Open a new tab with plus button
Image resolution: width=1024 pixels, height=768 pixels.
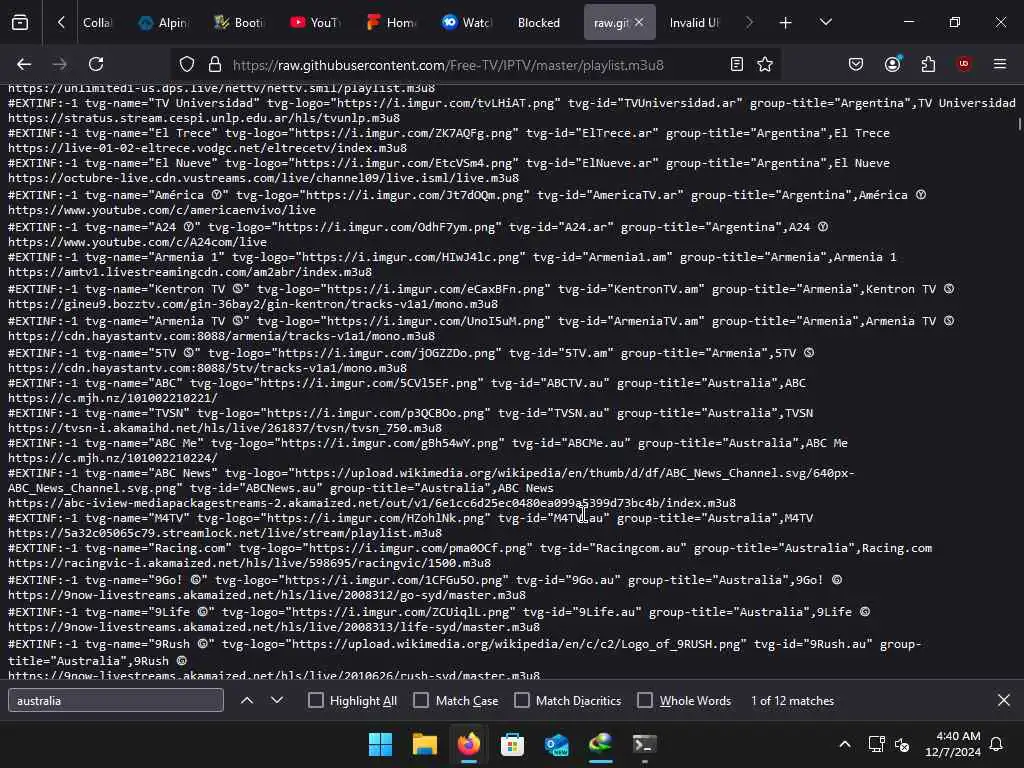pyautogui.click(x=786, y=23)
